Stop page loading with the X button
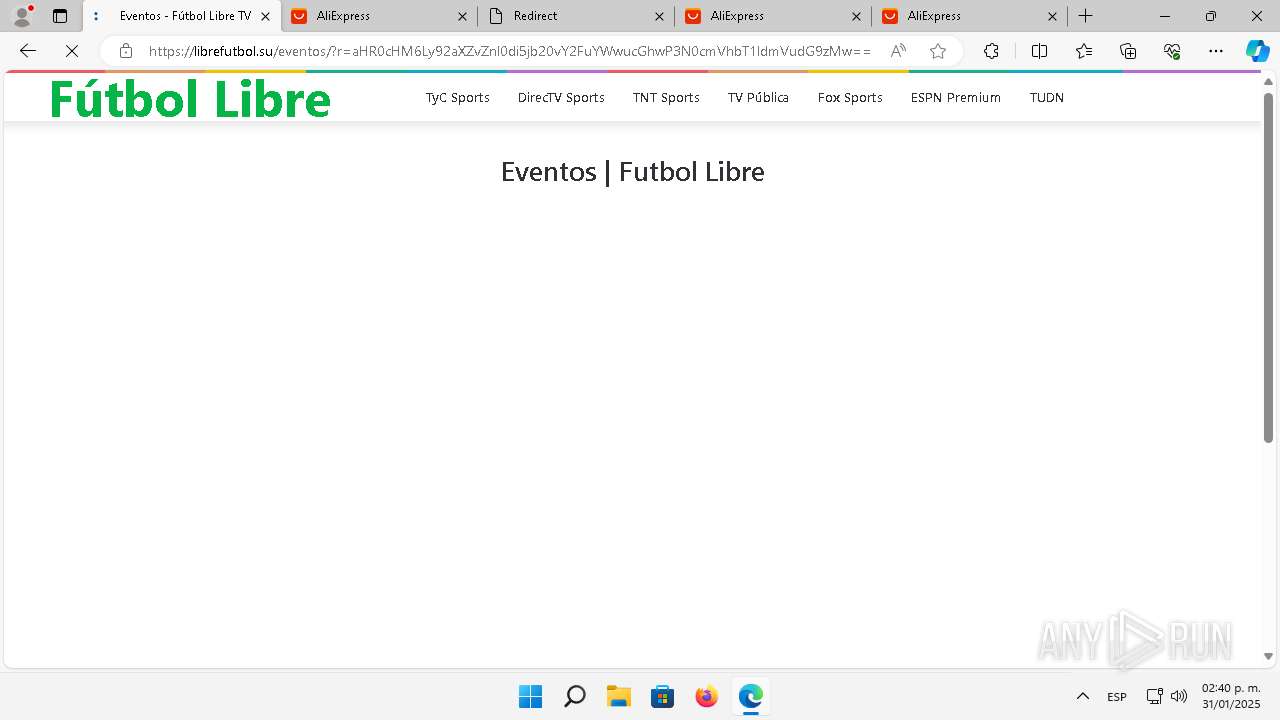Viewport: 1280px width, 720px height. [72, 51]
